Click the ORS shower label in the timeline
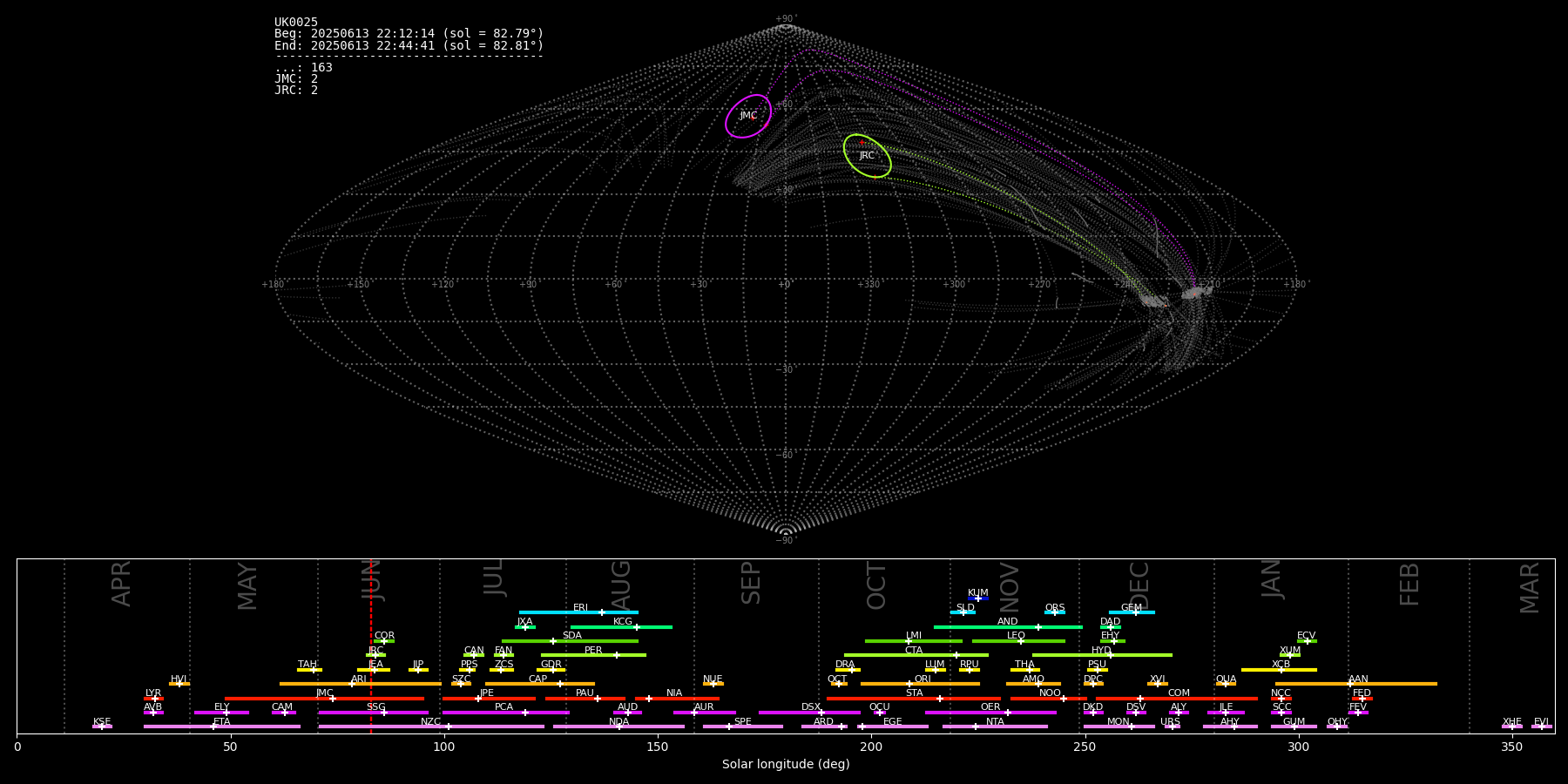 coord(1055,608)
